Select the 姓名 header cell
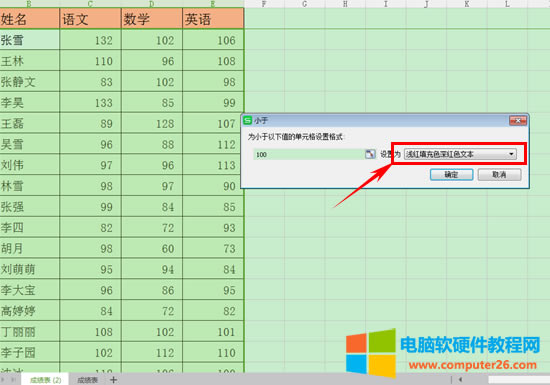The width and height of the screenshot is (550, 385). click(29, 19)
